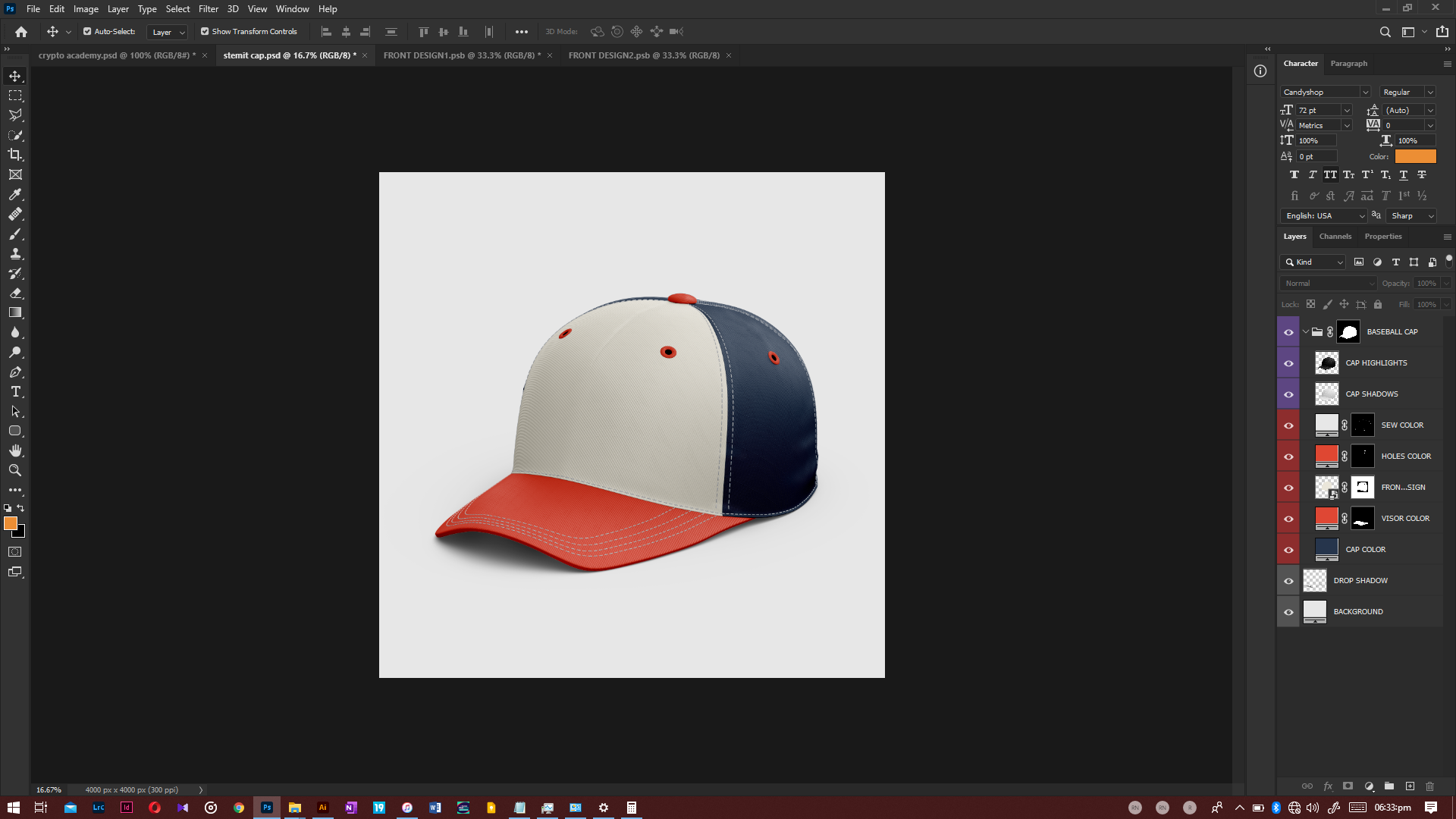Hide the SEW COLOR layer
Image resolution: width=1456 pixels, height=819 pixels.
coord(1288,425)
